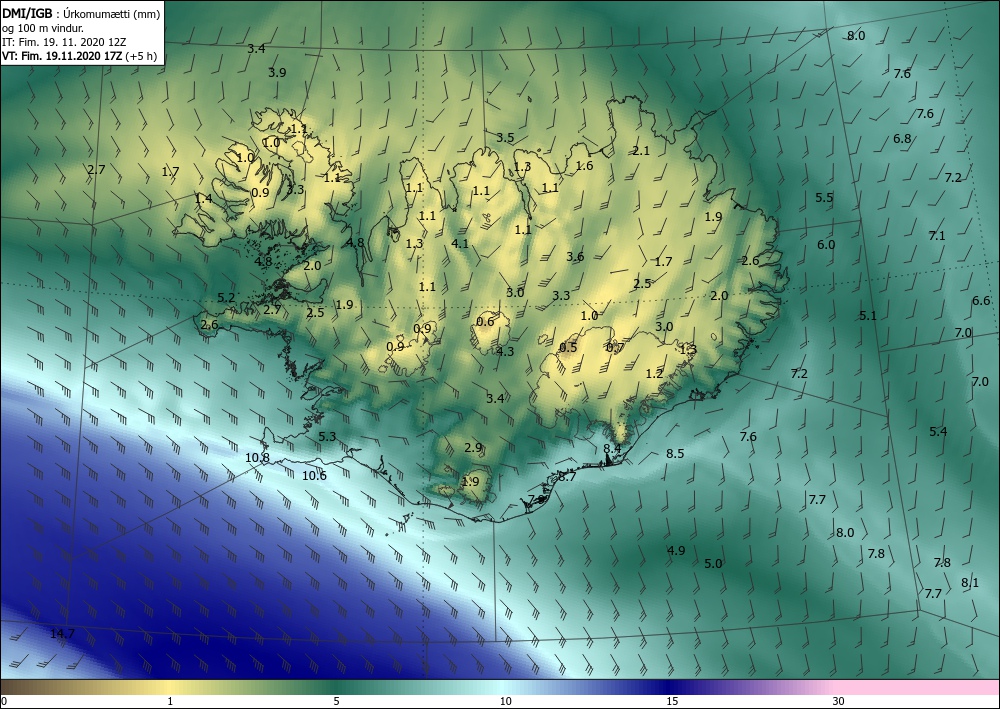Click the 'DMI/IGB : Úrkomumætti (mm)' title line
The width and height of the screenshot is (1000, 709).
coord(81,14)
